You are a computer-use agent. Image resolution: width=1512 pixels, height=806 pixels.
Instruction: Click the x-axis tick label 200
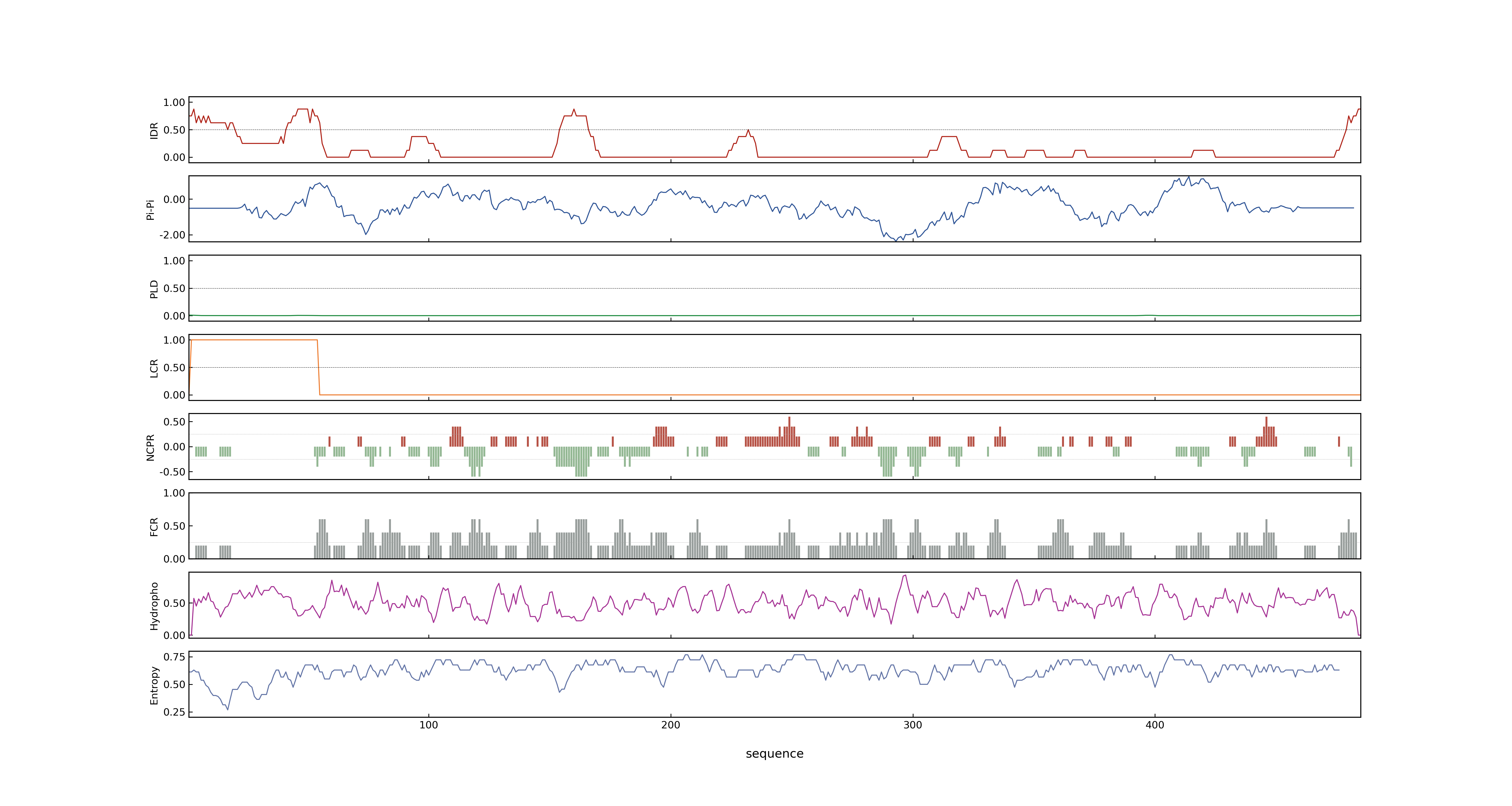pyautogui.click(x=670, y=725)
